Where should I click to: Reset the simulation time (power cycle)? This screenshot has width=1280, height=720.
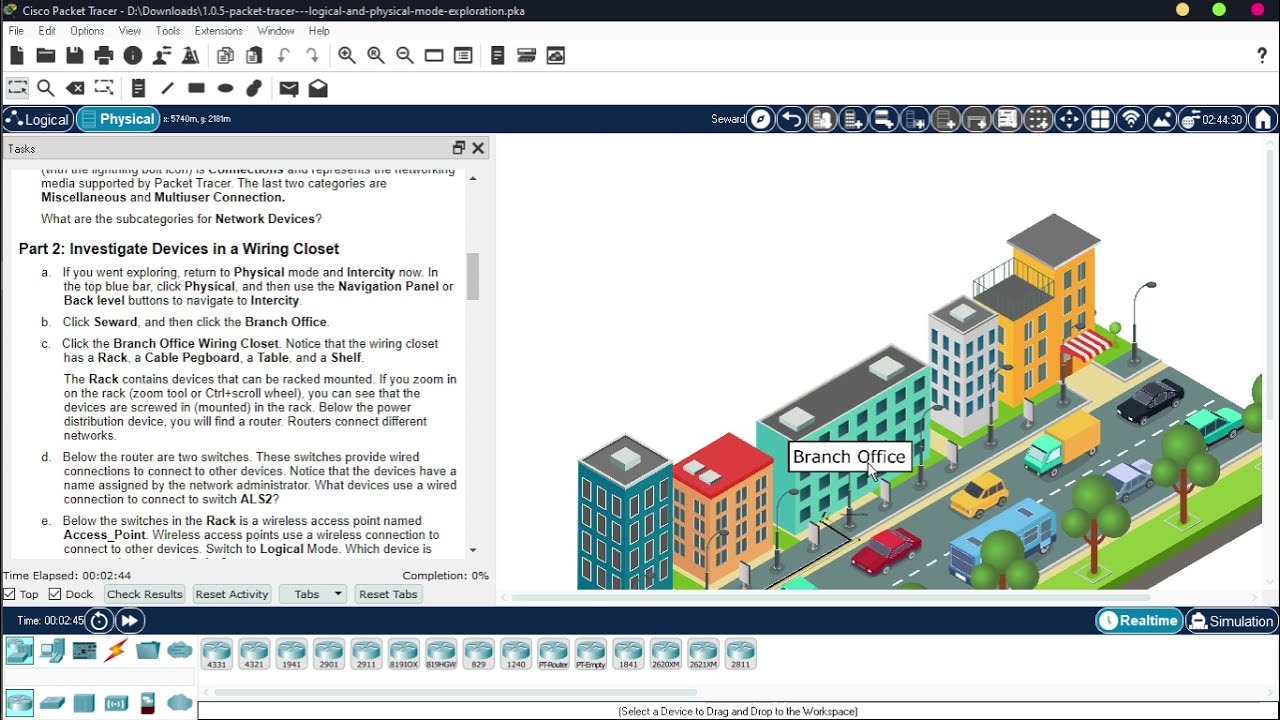pyautogui.click(x=99, y=621)
